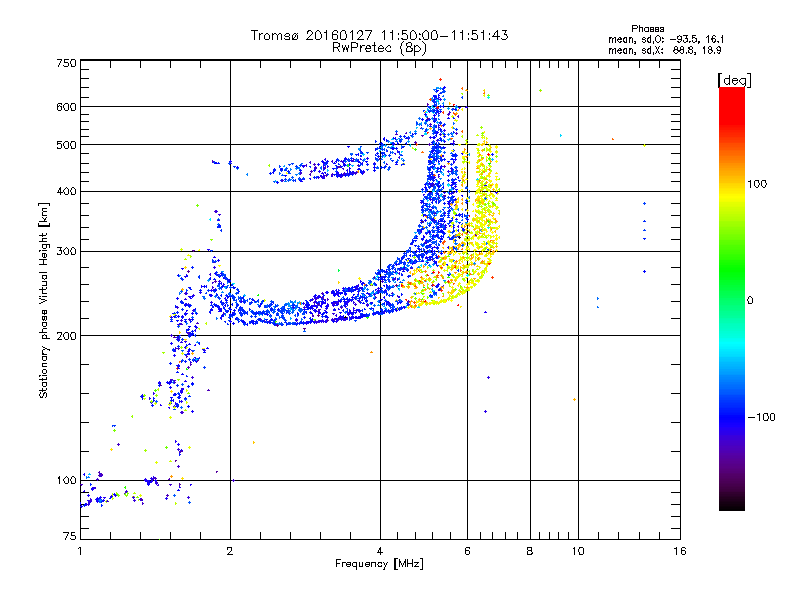Click the y-axis tick label '300'
Viewport: 800px width, 600px height.
click(x=66, y=252)
